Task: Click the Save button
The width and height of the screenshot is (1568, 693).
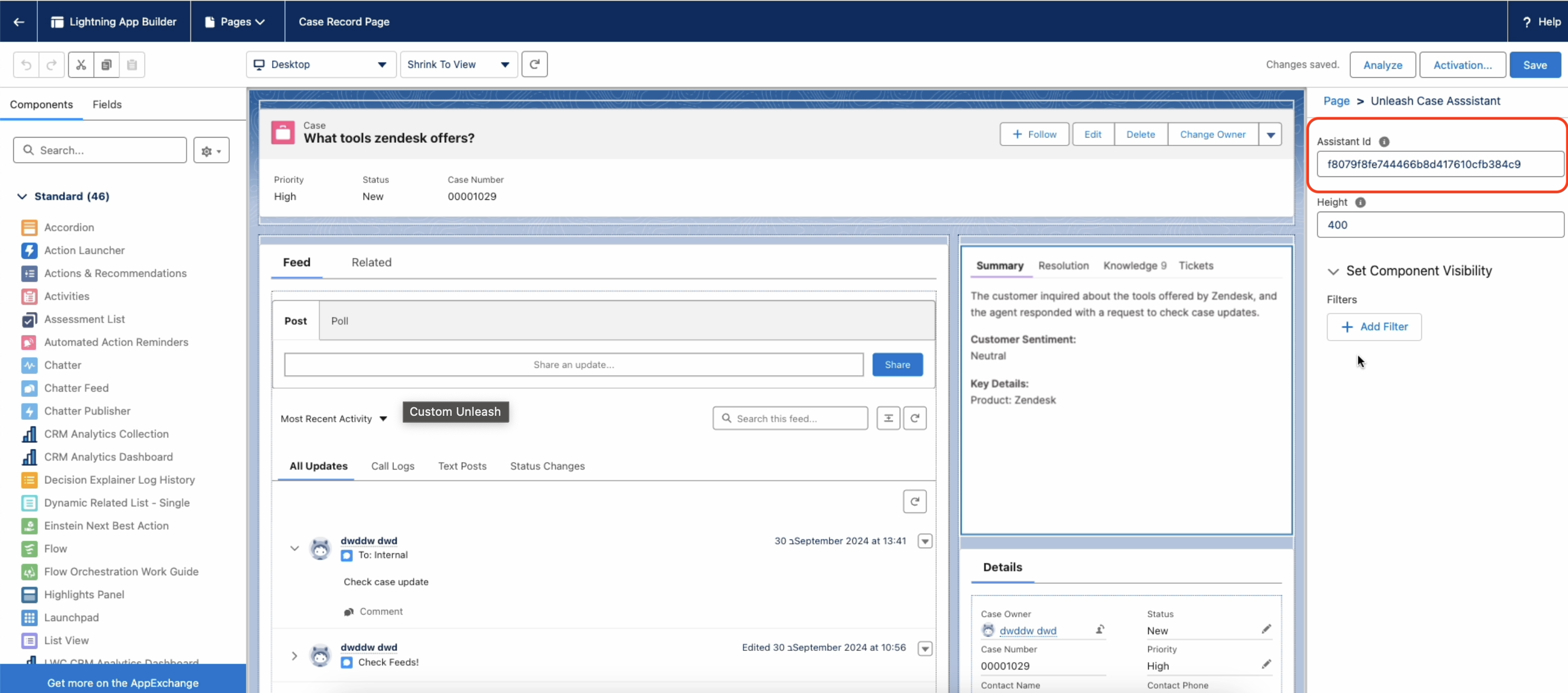Action: (1534, 65)
